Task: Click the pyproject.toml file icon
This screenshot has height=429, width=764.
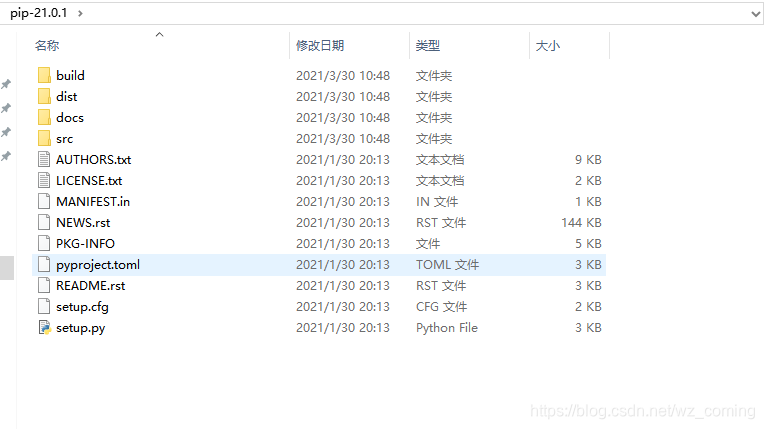Action: coord(44,264)
